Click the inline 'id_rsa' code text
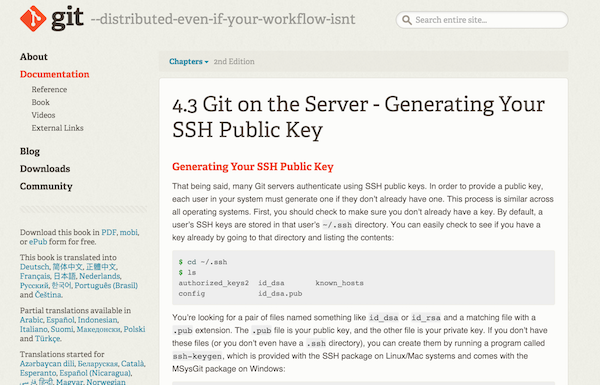 tap(426, 318)
